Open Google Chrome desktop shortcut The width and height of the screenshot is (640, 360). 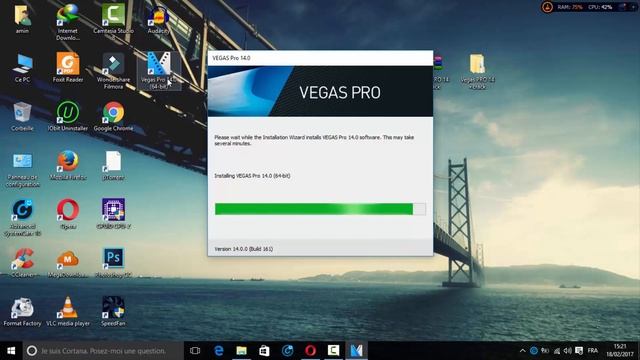113,117
